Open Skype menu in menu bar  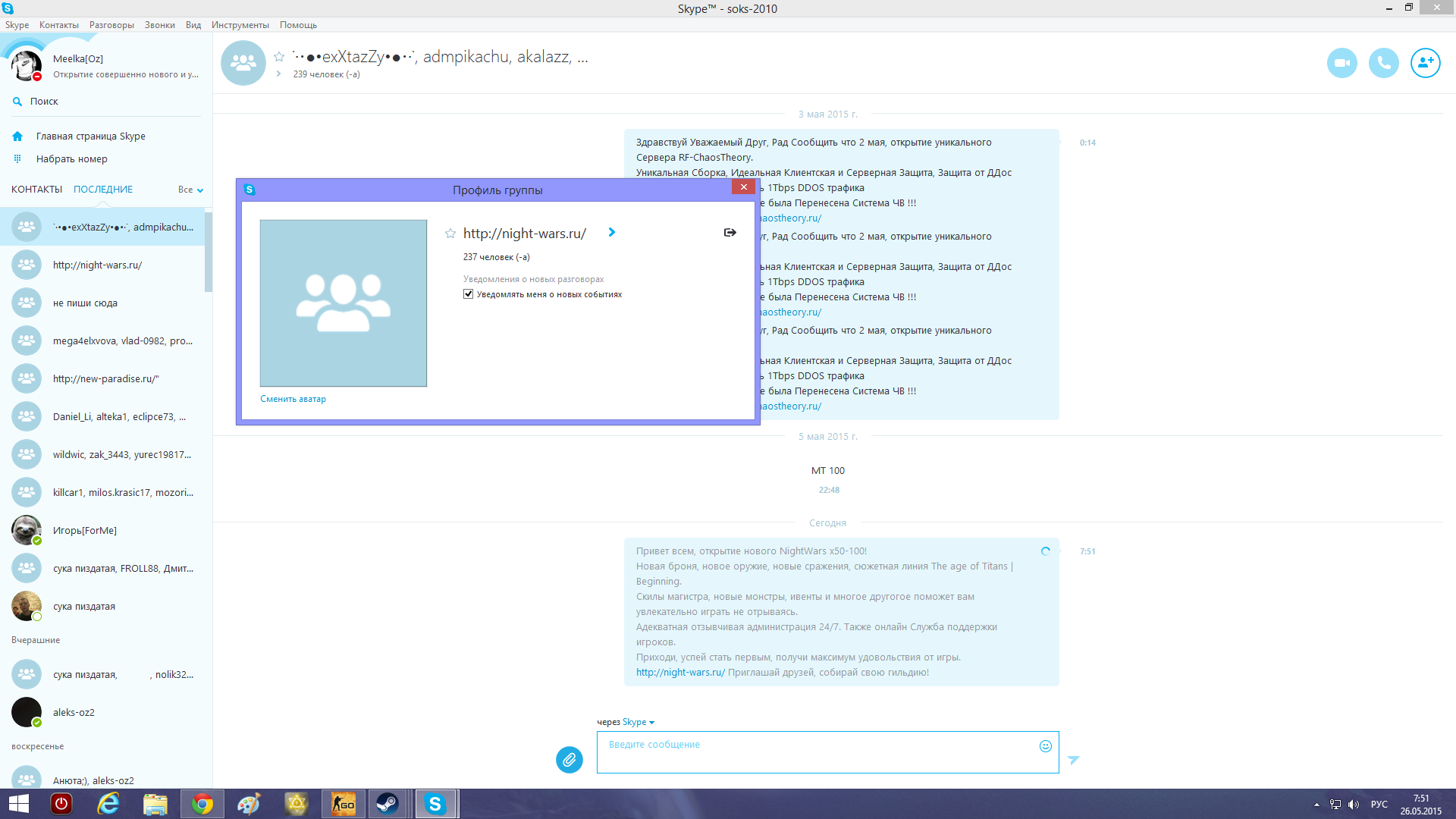(17, 25)
